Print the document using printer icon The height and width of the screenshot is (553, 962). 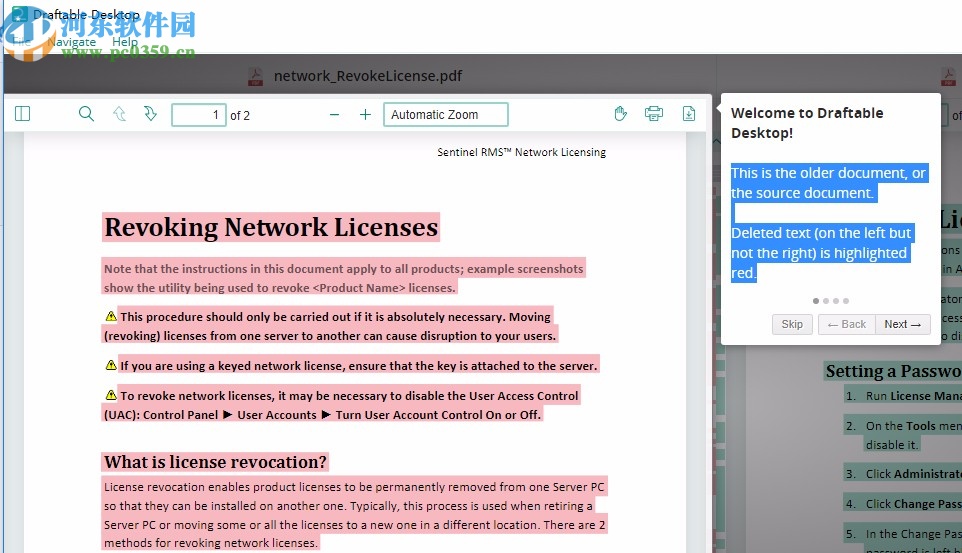(654, 114)
